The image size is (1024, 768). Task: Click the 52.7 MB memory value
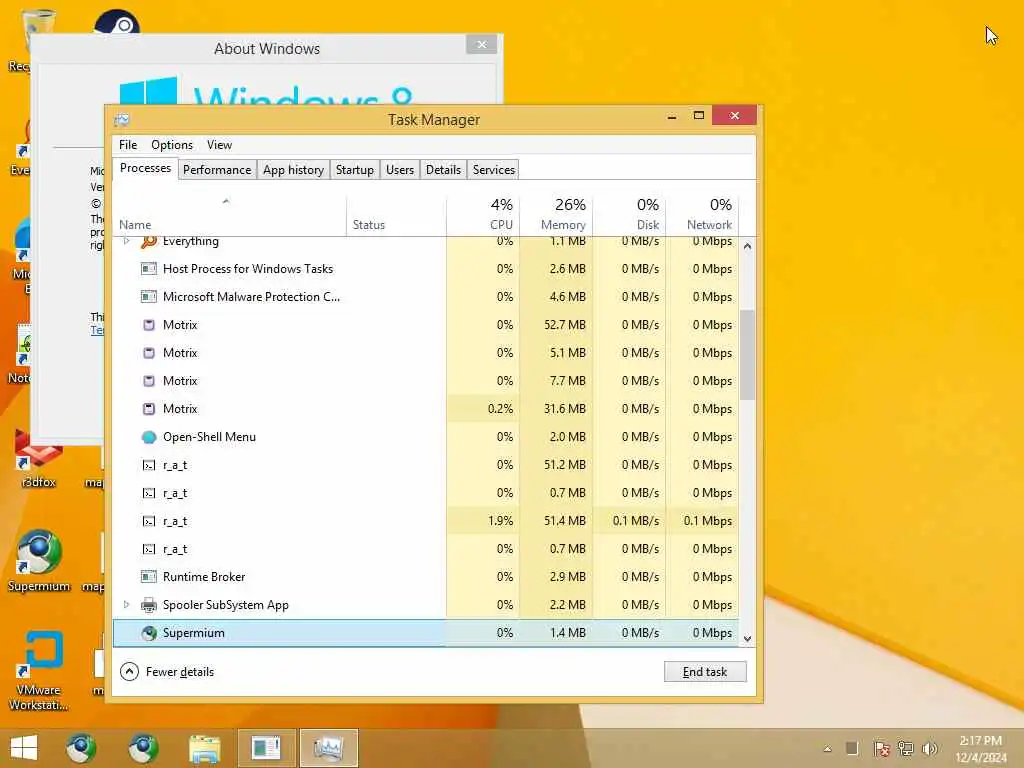click(564, 325)
